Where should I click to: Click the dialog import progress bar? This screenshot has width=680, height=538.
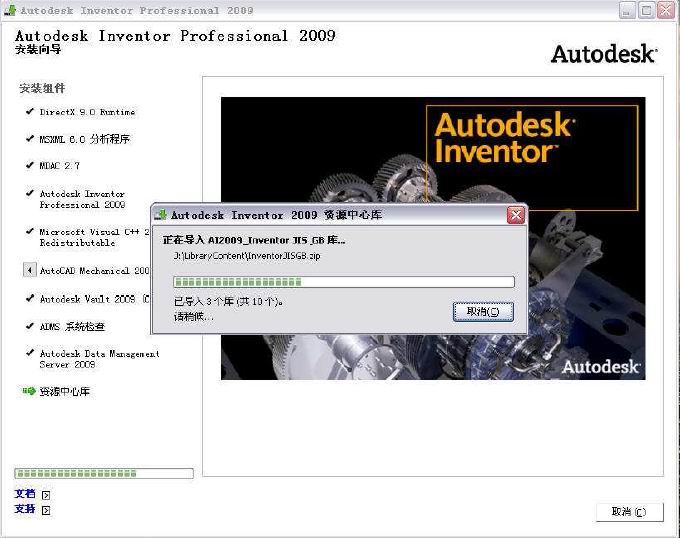[x=344, y=282]
